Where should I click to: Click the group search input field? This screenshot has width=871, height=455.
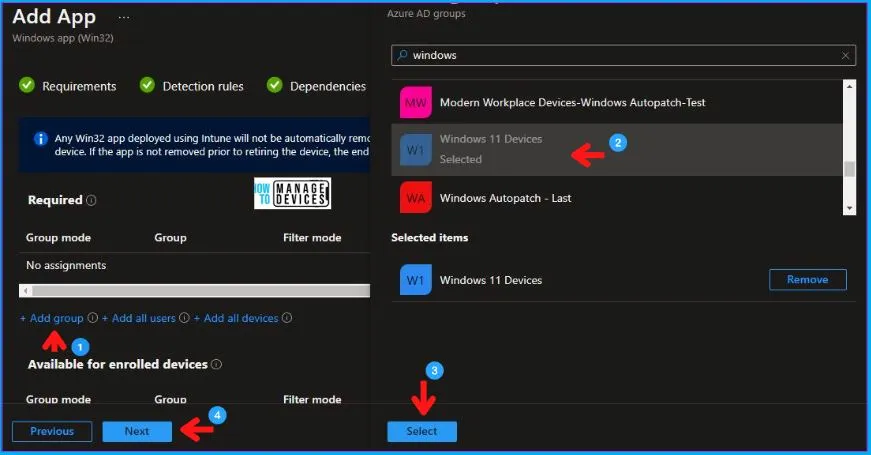point(623,55)
